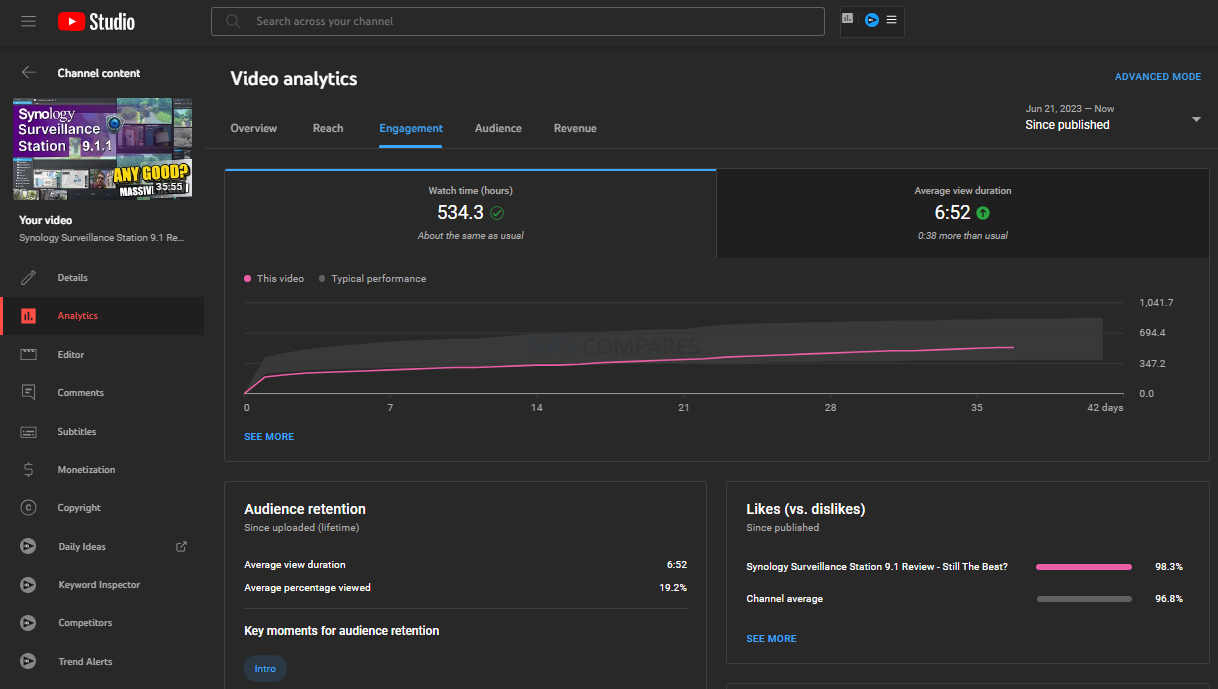This screenshot has width=1218, height=689.
Task: Open Comments page from sidebar
Action: click(x=102, y=393)
